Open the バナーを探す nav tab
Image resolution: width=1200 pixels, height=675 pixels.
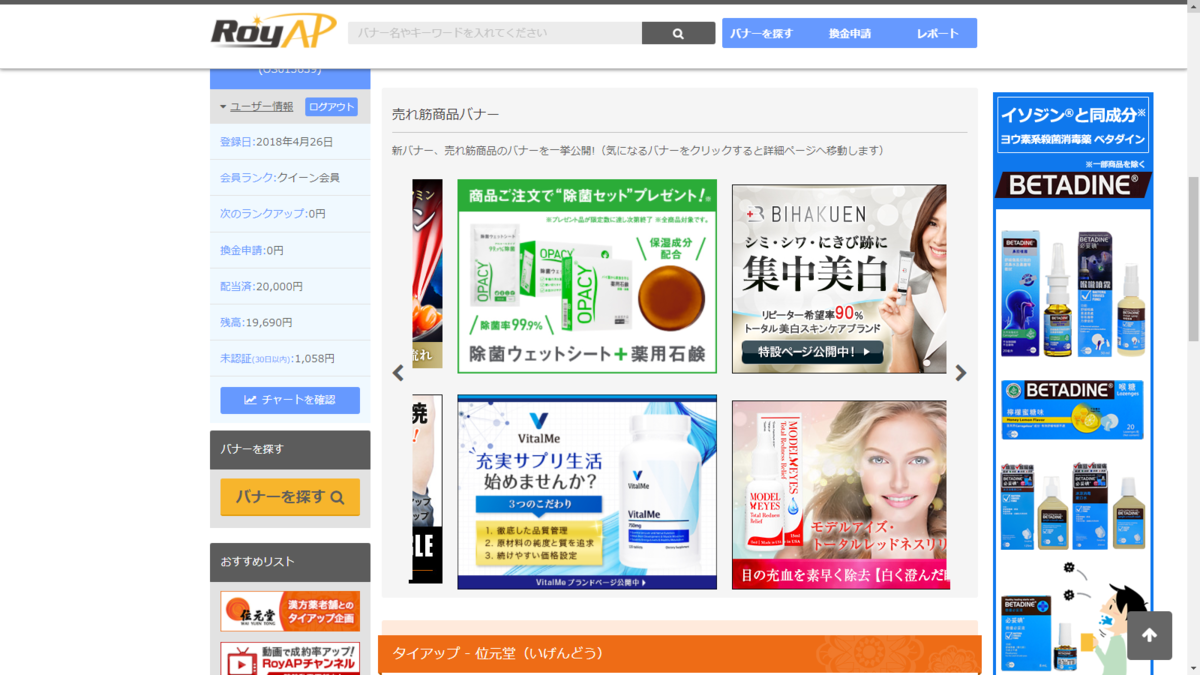[762, 33]
